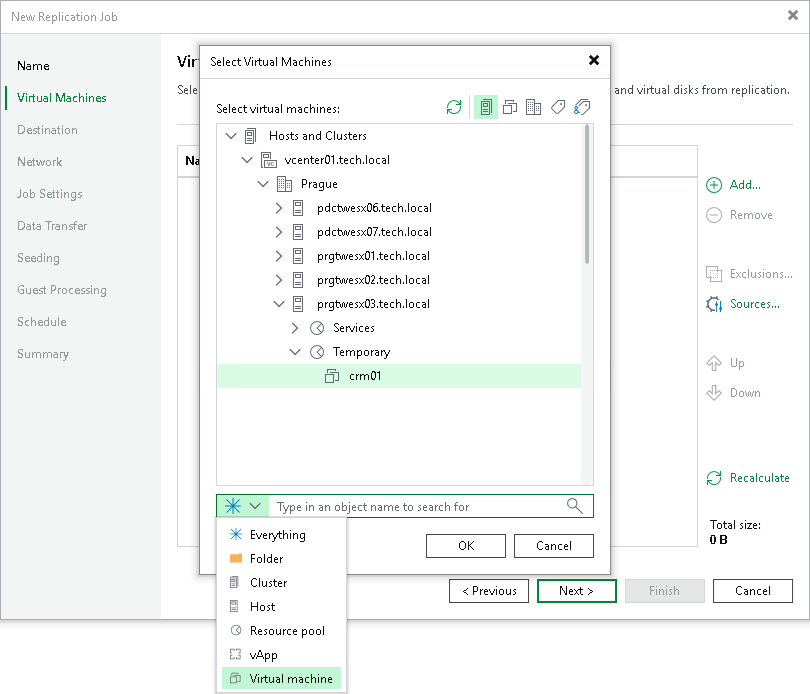
Task: Switch to Datastores and VMs view icon
Action: click(x=533, y=107)
